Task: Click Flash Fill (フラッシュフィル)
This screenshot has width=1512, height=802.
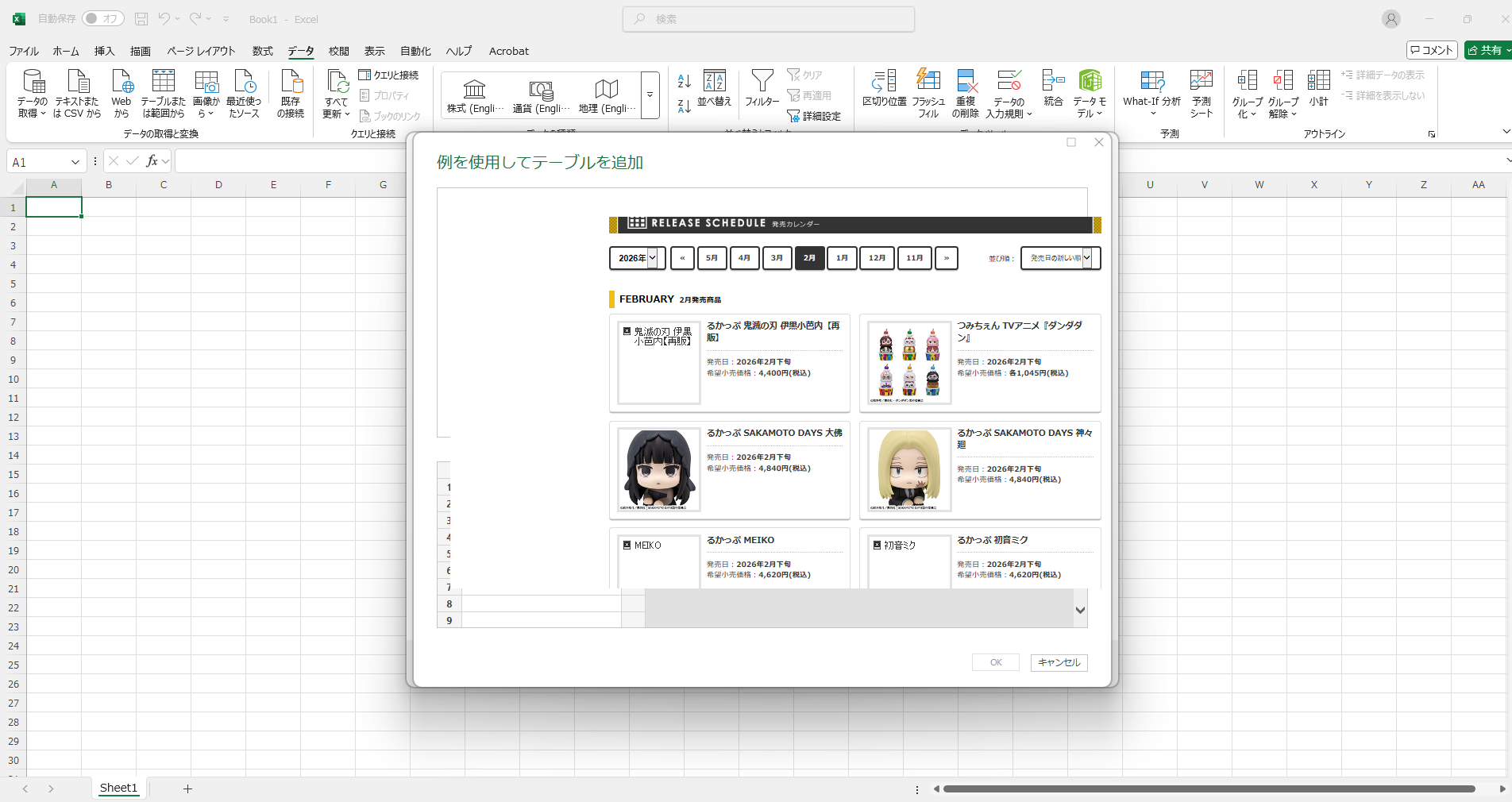Action: 928,94
